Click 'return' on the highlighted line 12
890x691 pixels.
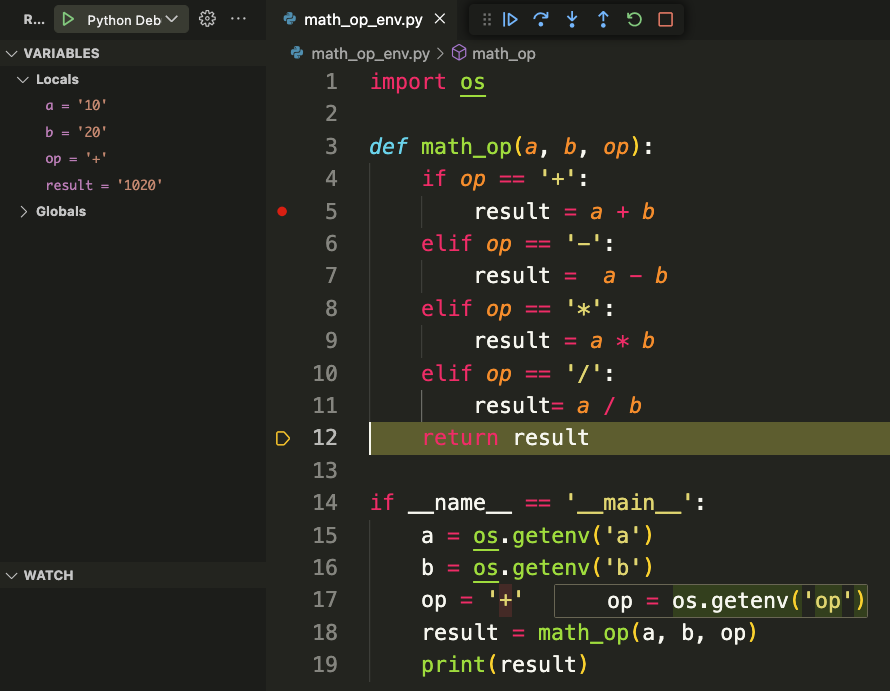(x=460, y=438)
